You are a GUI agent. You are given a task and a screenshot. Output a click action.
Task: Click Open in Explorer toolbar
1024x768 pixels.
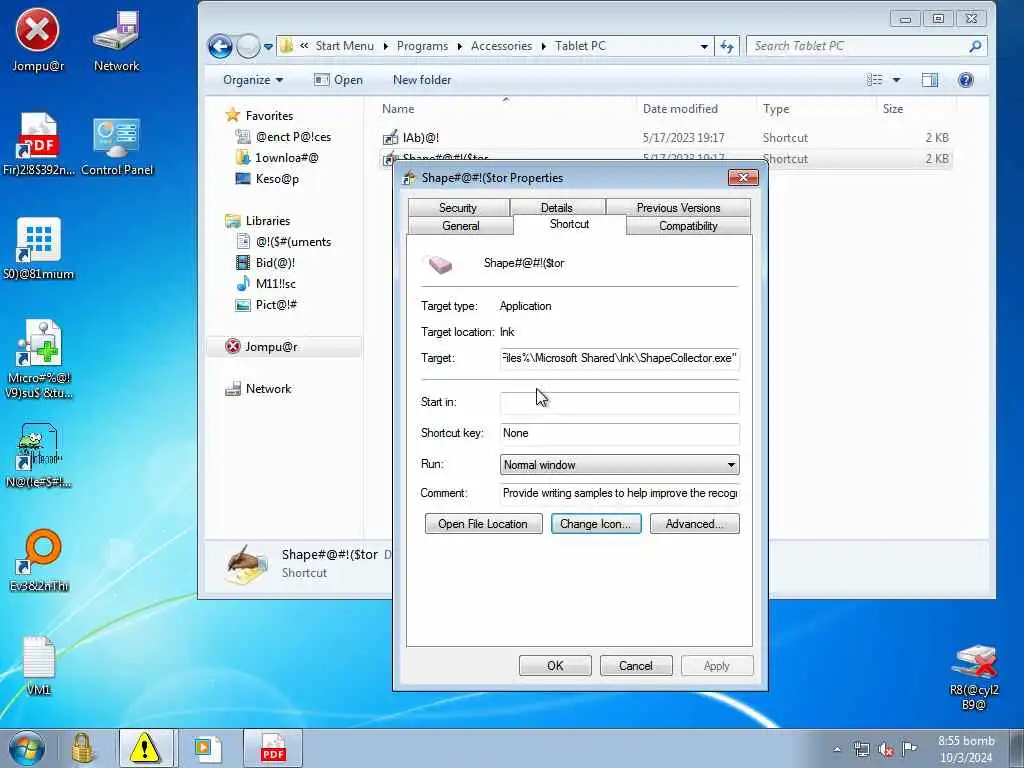(338, 80)
